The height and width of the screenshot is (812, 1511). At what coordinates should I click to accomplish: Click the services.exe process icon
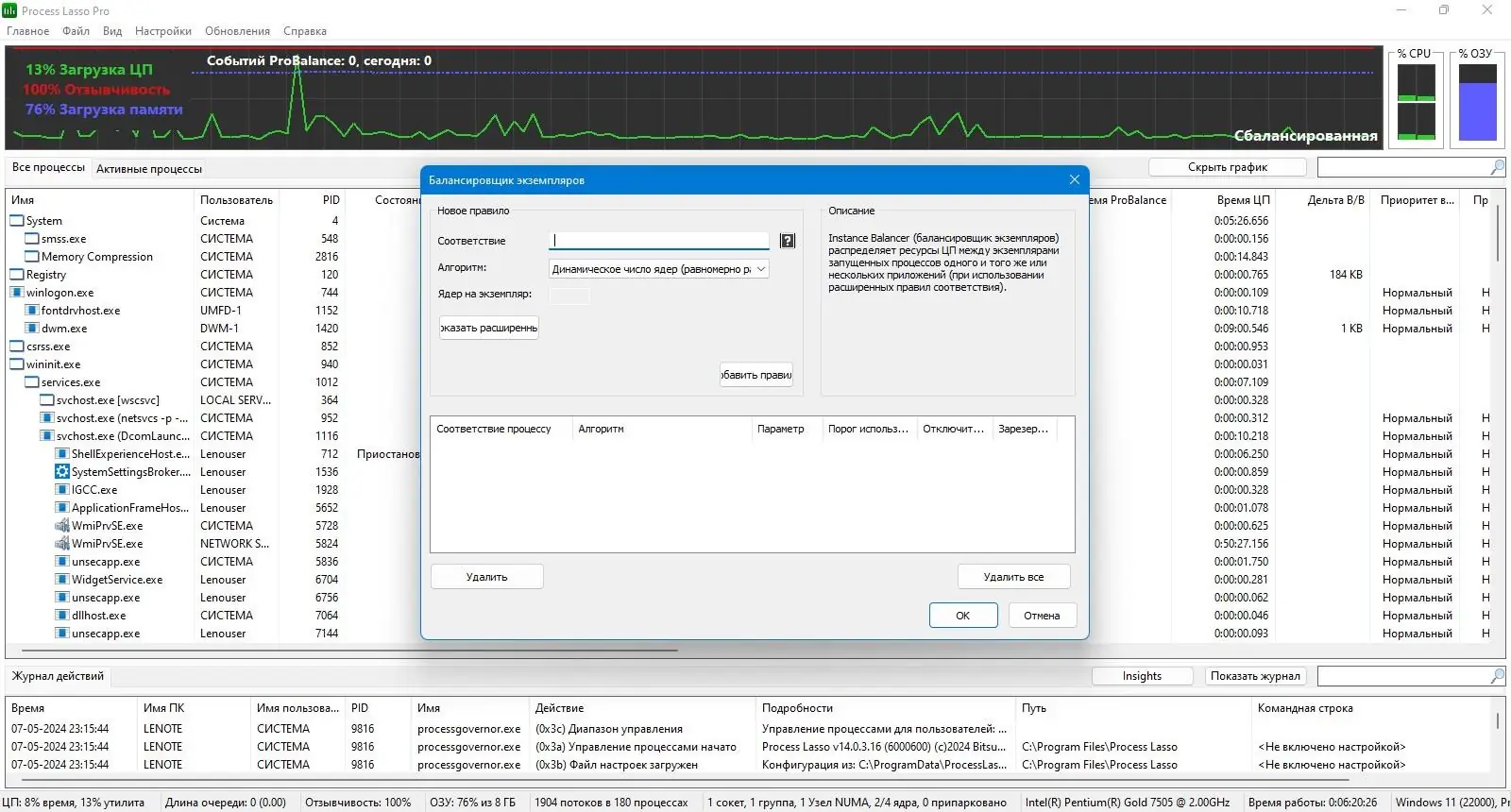32,382
